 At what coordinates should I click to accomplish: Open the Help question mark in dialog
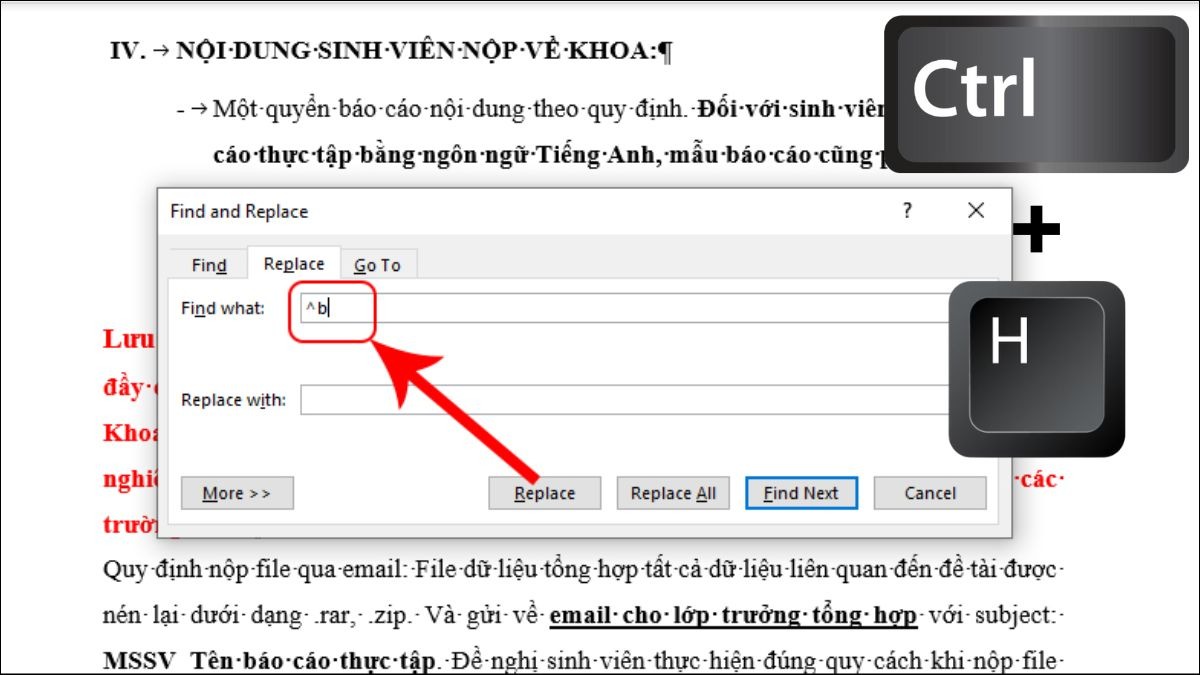[x=907, y=211]
